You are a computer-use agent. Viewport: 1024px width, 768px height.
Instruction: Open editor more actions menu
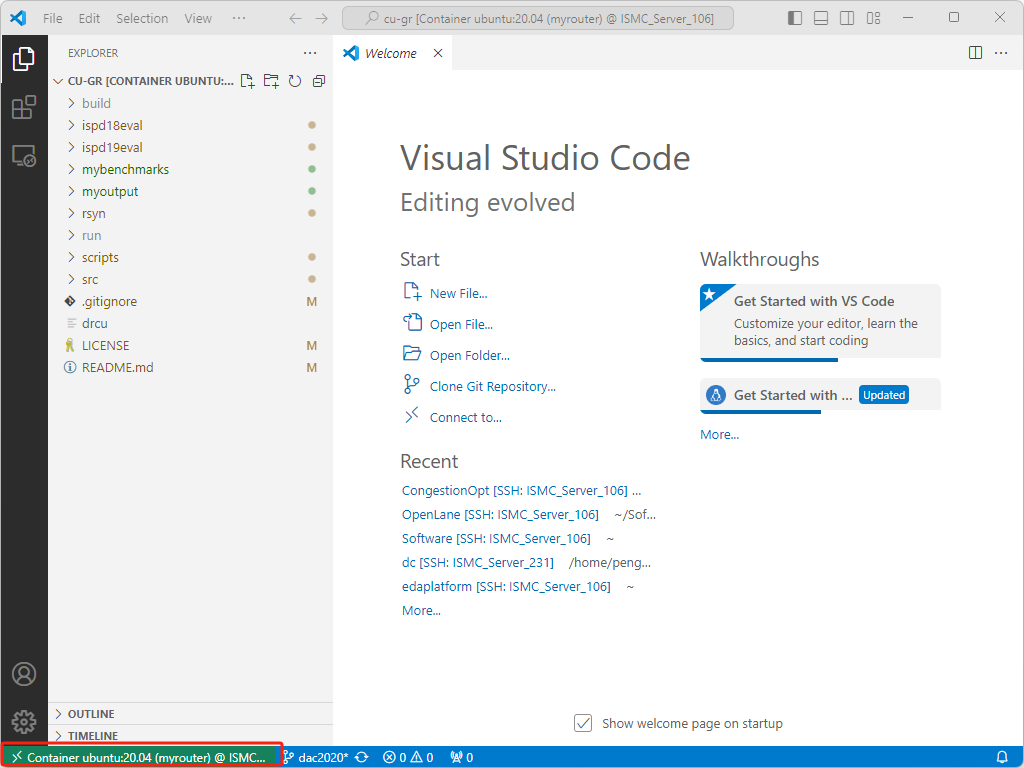[1001, 53]
